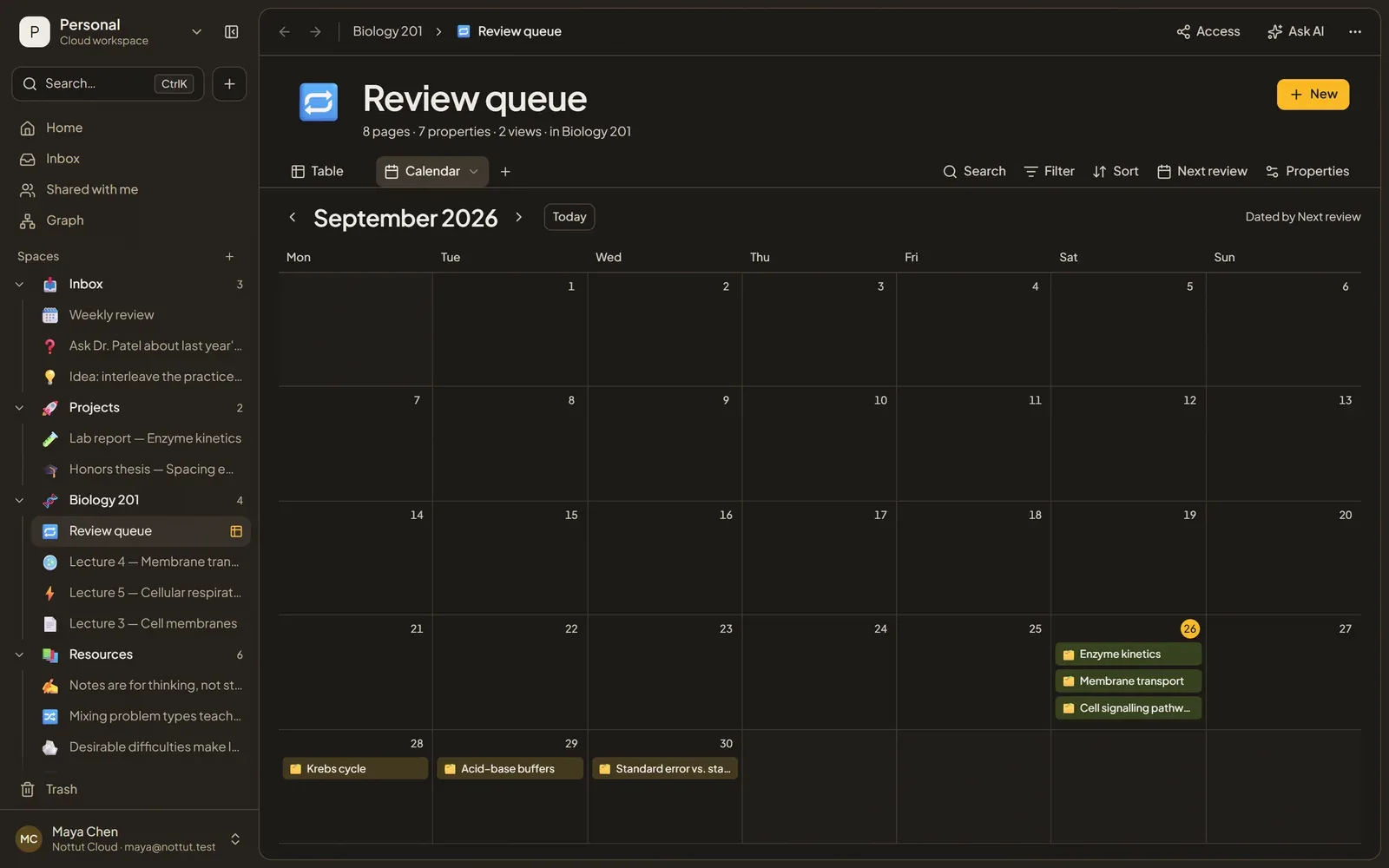Screen dimensions: 1389x868
Task: Open Access sharing settings
Action: coord(1208,31)
